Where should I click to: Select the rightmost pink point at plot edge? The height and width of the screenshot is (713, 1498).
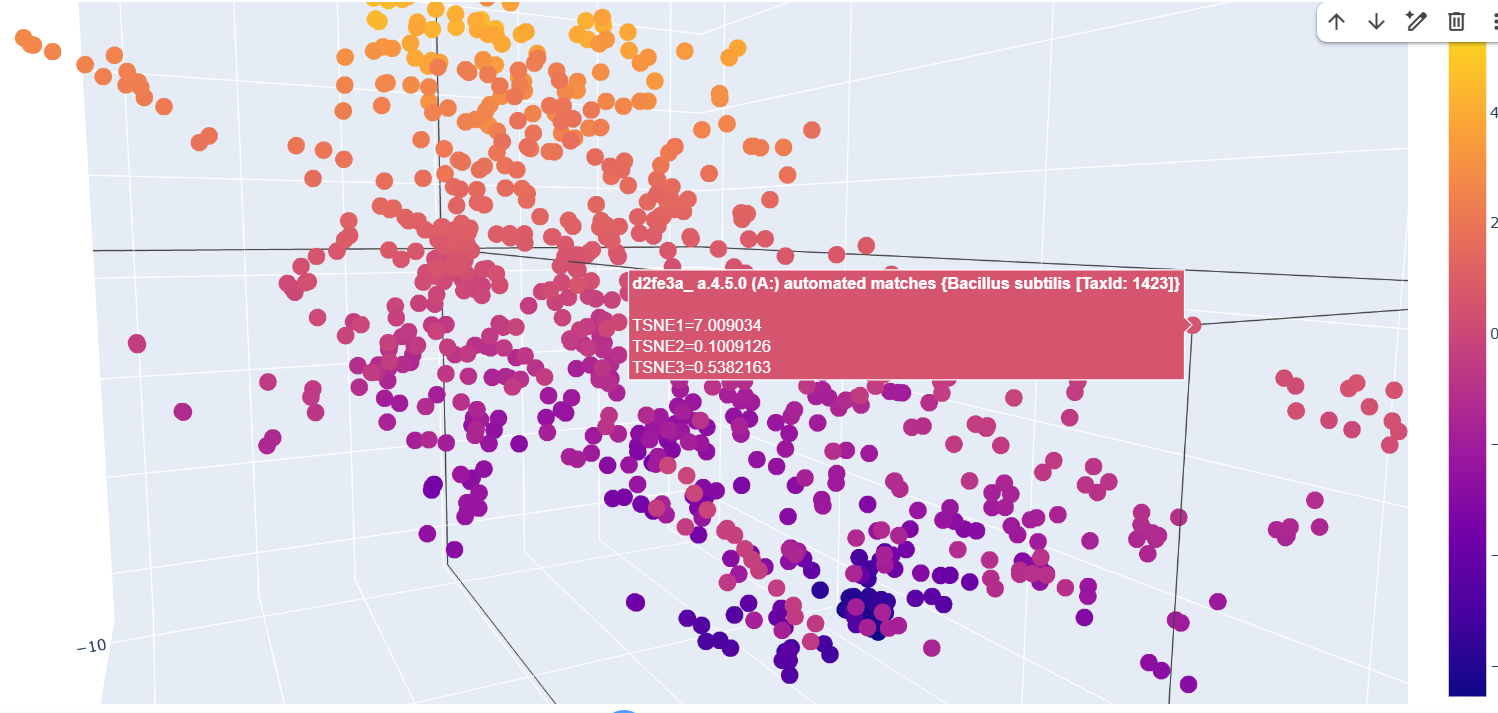coord(1399,431)
